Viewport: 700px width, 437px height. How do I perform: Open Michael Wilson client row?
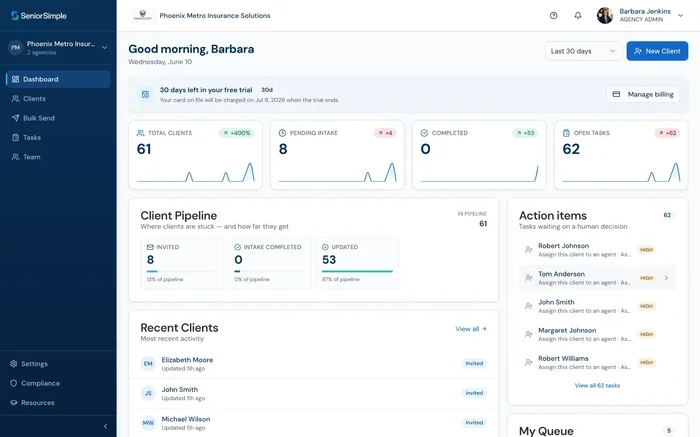[313, 423]
